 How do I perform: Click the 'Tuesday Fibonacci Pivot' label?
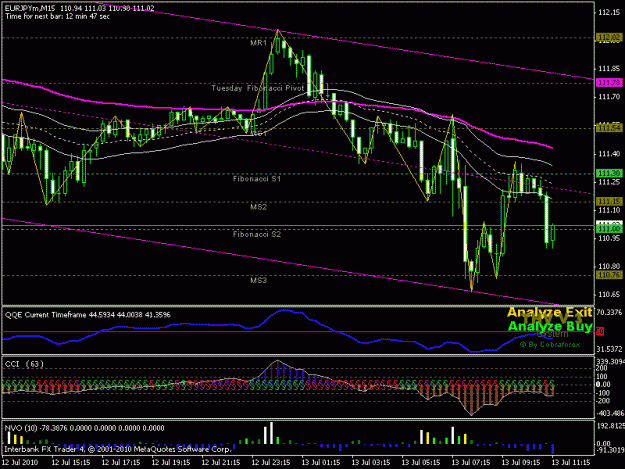click(x=257, y=88)
